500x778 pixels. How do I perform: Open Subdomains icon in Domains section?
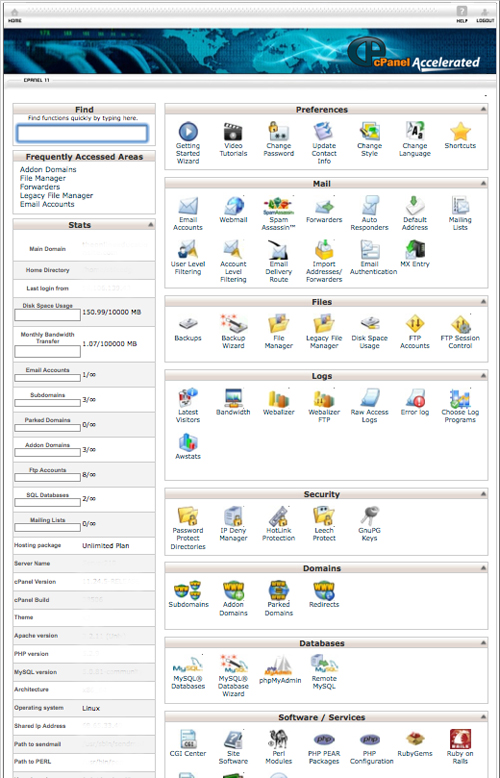tap(188, 590)
